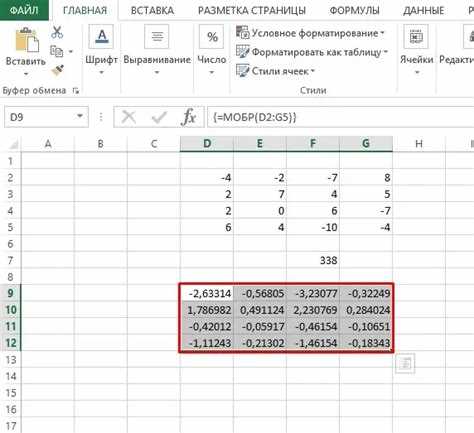Open the ФАЙЛ tab

24,10
